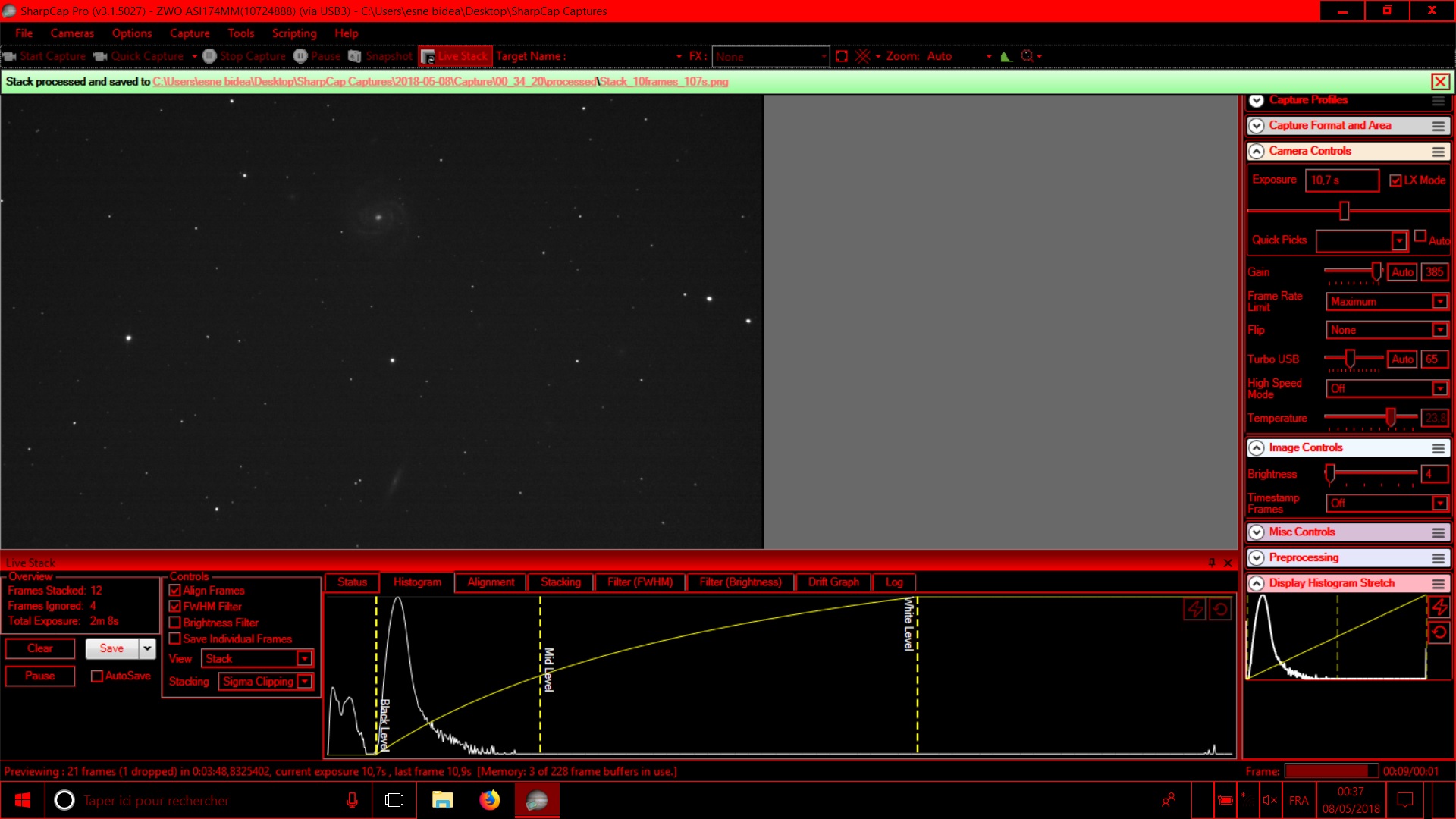Click auto-stretch lightning icon in Live Stack histogram
This screenshot has width=1456, height=819.
1194,609
